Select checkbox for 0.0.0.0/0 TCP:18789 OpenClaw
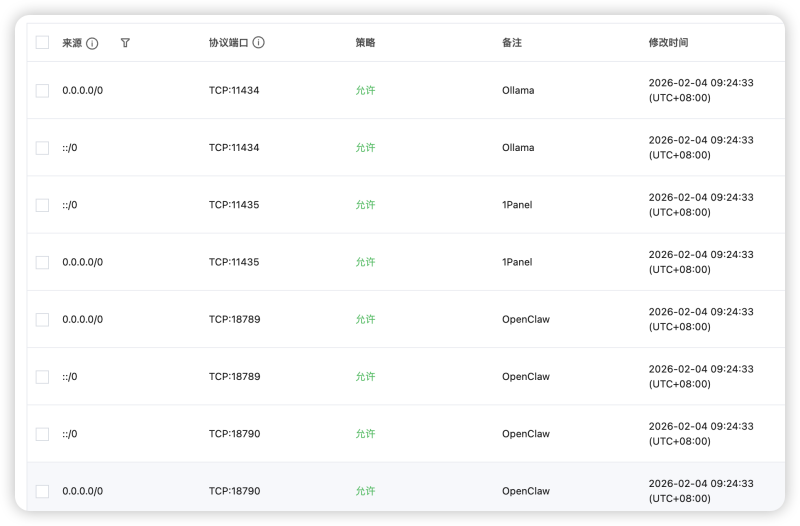The height and width of the screenshot is (526, 800). pos(42,319)
